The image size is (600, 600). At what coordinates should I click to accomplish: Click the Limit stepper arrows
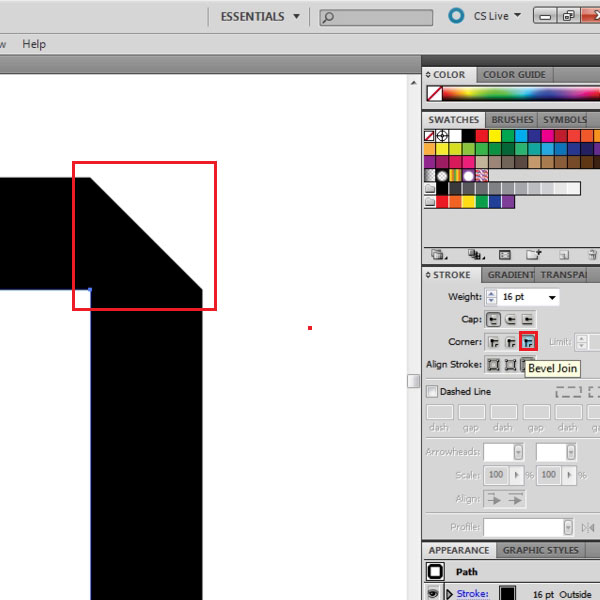pos(581,342)
